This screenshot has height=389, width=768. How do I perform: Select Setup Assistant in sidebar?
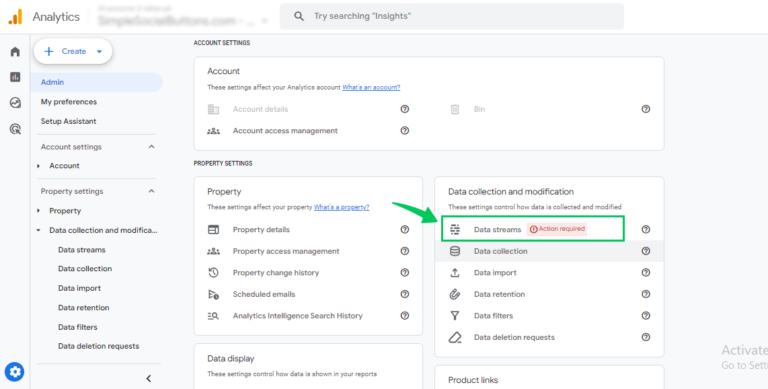tap(69, 121)
